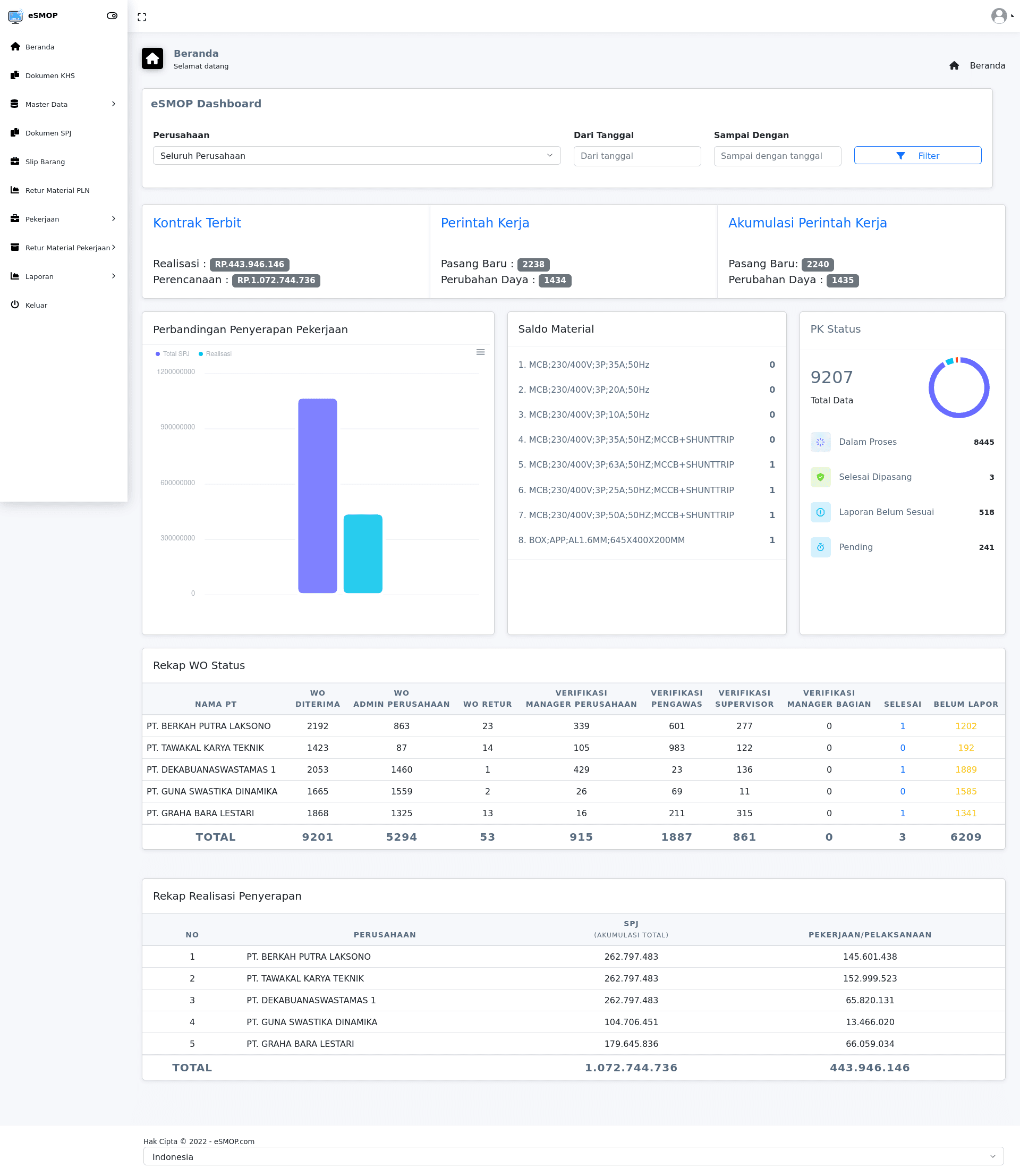Click the Dari tanggal date field
Viewport: 1020px width, 1176px height.
pos(637,156)
